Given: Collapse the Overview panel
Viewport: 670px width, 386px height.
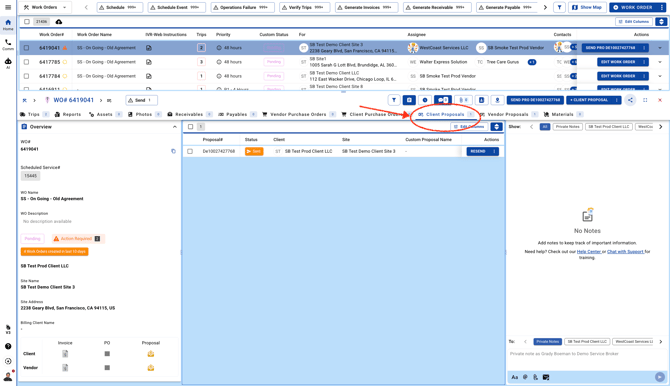Looking at the screenshot, I should (x=174, y=127).
